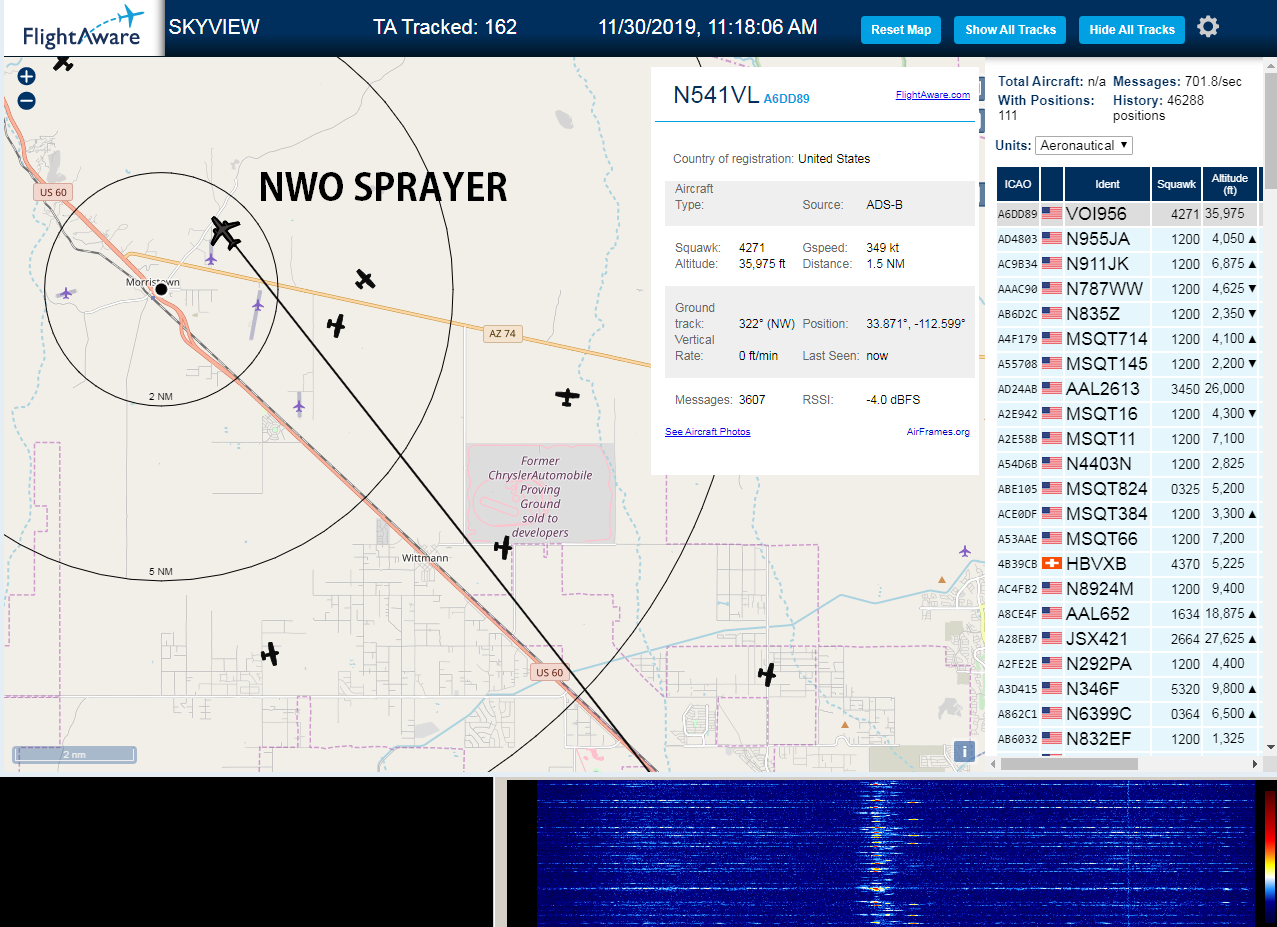This screenshot has width=1277, height=927.
Task: Select the purple aircraft at far east map edge
Action: pos(965,550)
